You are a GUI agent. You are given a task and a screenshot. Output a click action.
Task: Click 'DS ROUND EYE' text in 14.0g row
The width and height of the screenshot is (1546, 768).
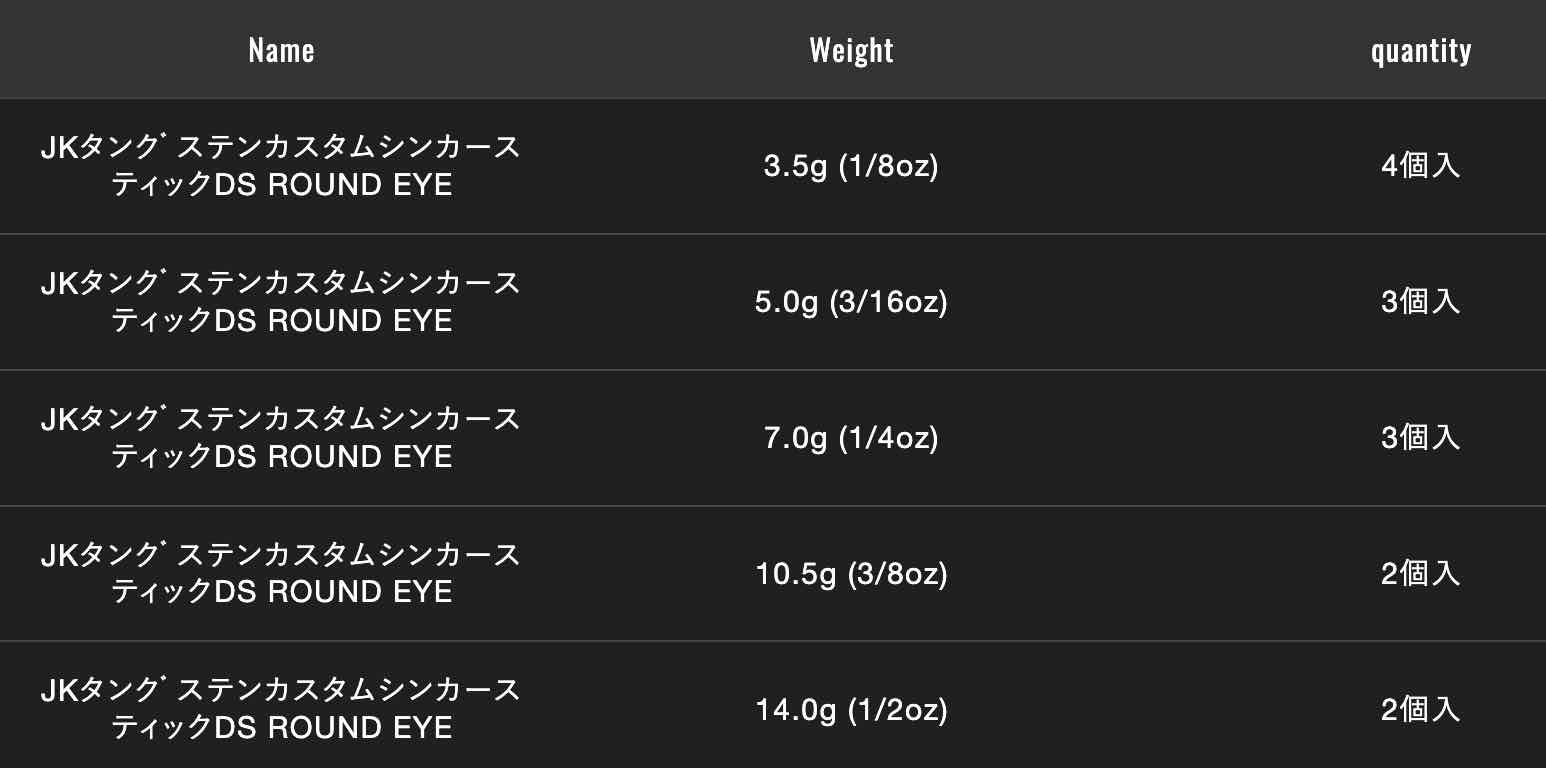pos(334,728)
